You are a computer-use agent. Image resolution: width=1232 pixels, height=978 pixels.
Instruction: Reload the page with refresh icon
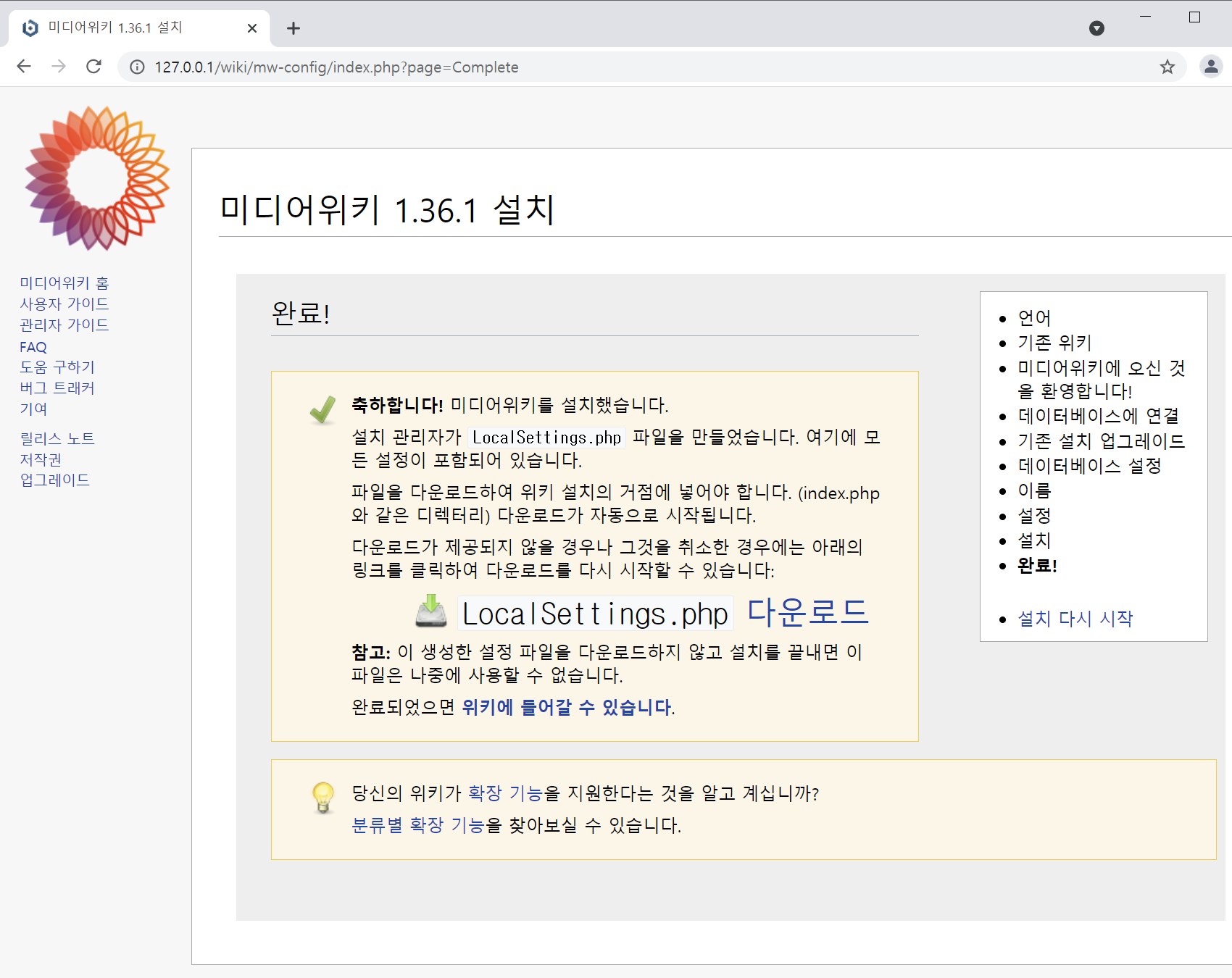click(93, 67)
